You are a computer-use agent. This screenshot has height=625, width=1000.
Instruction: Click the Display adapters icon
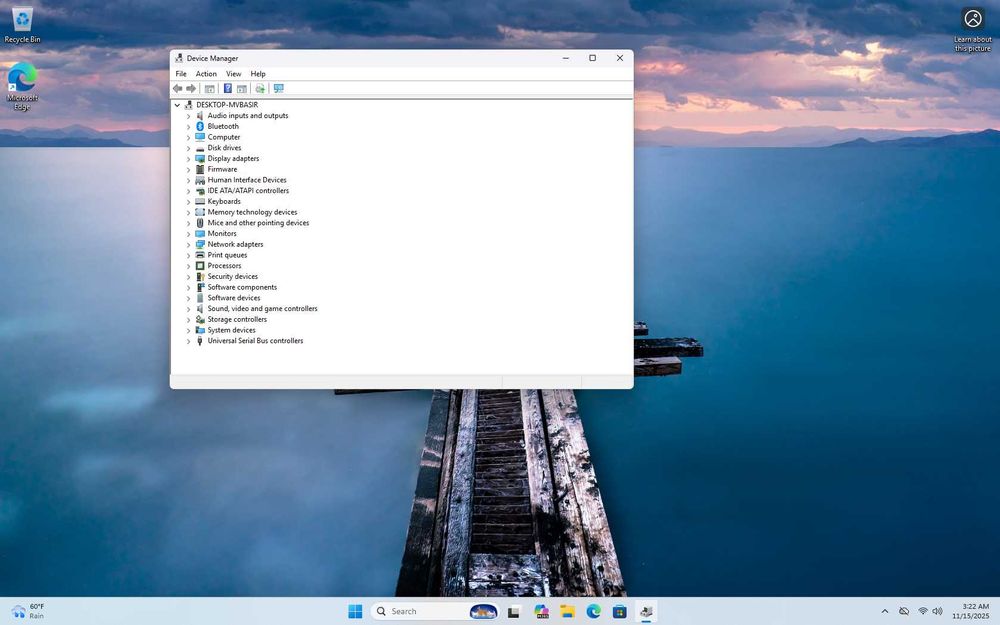click(200, 158)
